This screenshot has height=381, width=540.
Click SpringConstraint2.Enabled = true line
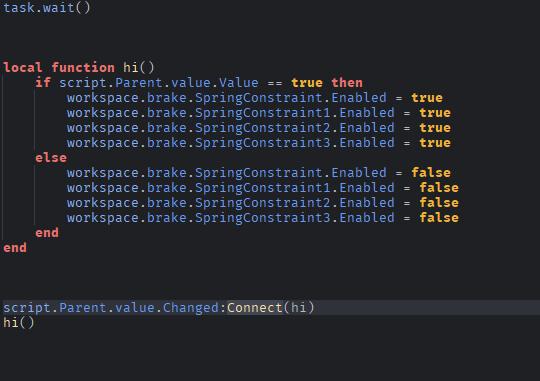pyautogui.click(x=259, y=128)
